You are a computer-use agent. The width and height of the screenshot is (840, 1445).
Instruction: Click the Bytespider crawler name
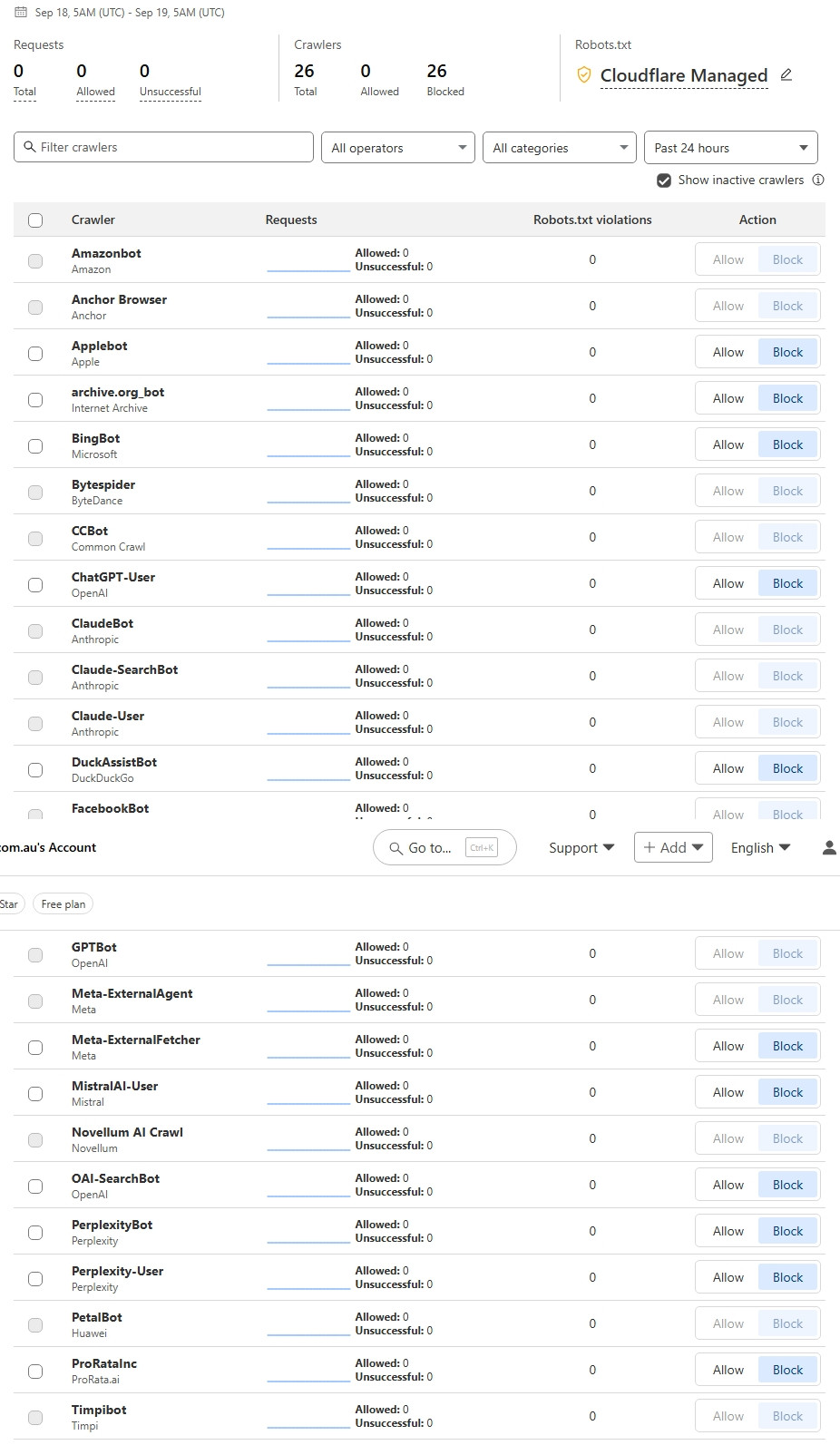pyautogui.click(x=103, y=484)
